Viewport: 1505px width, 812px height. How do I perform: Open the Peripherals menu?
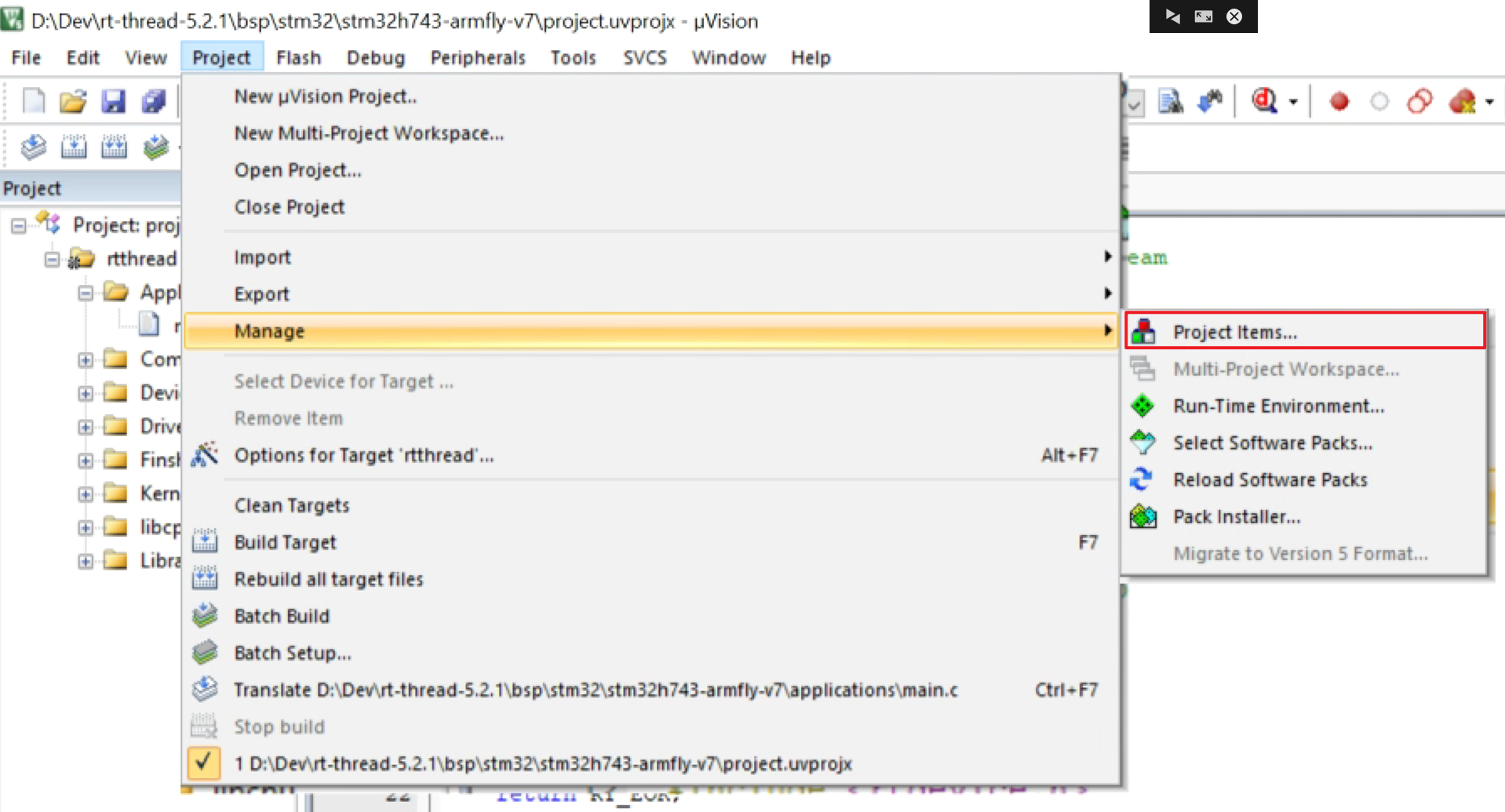[x=477, y=56]
